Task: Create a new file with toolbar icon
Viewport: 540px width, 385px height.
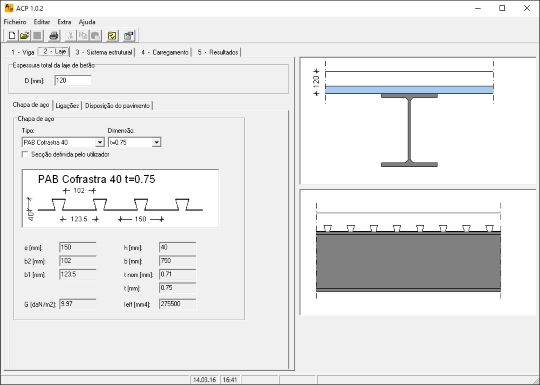Action: pyautogui.click(x=12, y=35)
